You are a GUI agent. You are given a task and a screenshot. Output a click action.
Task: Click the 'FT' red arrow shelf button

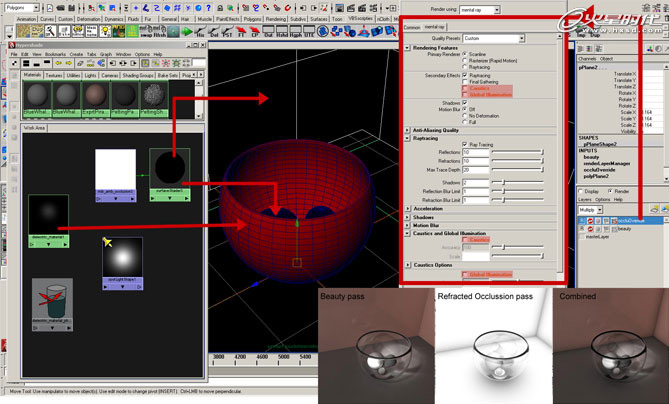click(x=241, y=32)
